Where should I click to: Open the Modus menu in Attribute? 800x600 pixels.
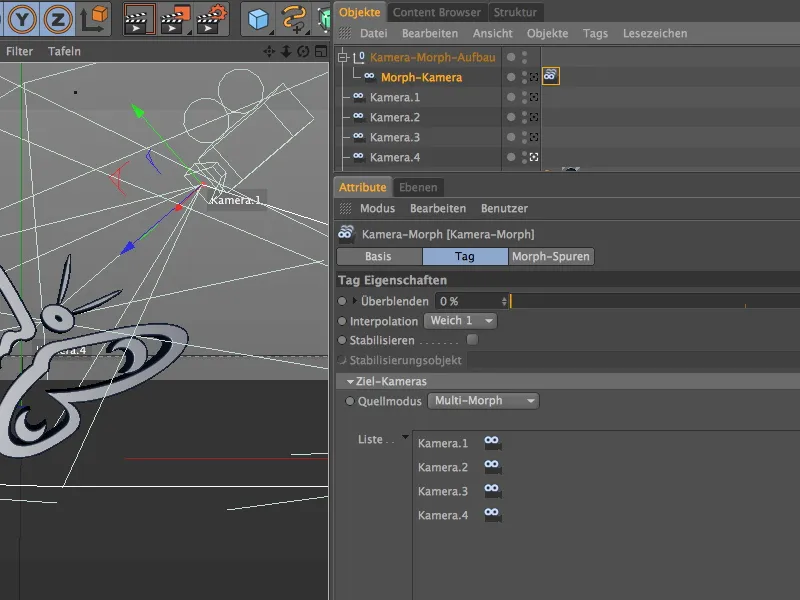click(378, 208)
